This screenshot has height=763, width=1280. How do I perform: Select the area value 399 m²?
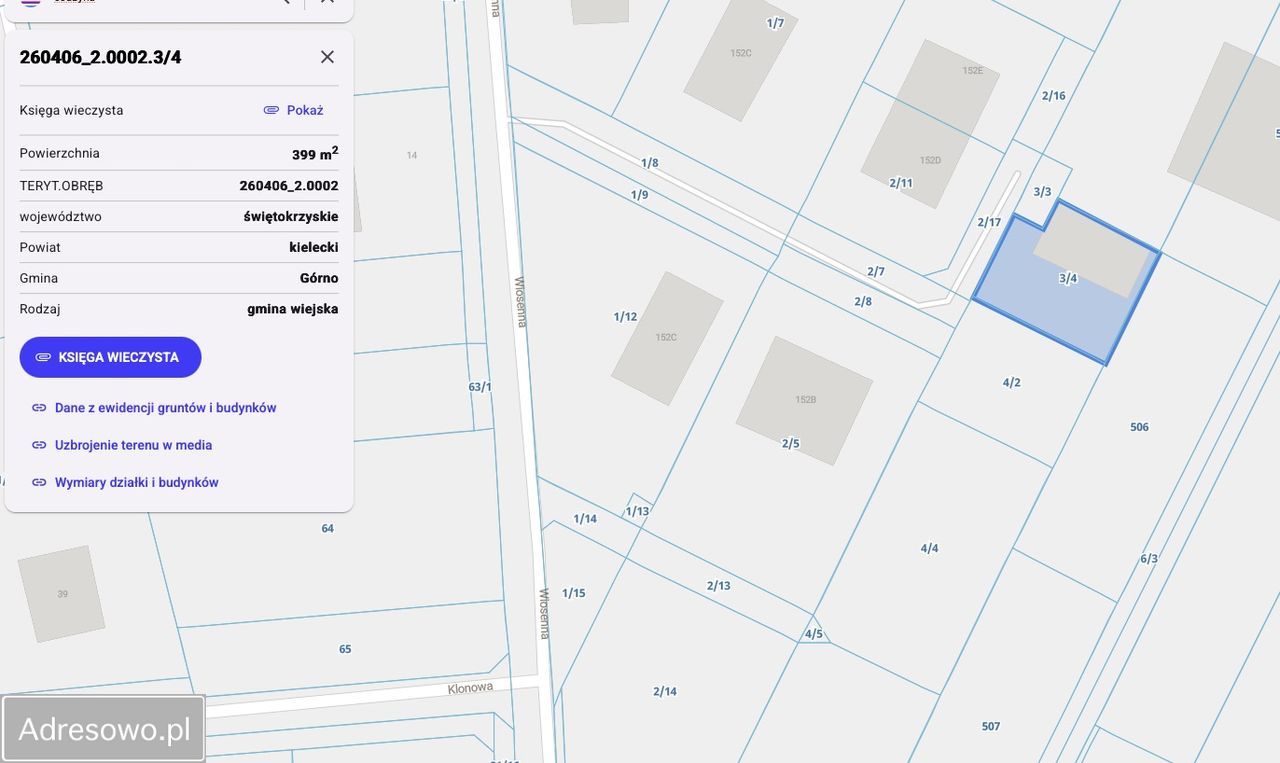(x=315, y=153)
